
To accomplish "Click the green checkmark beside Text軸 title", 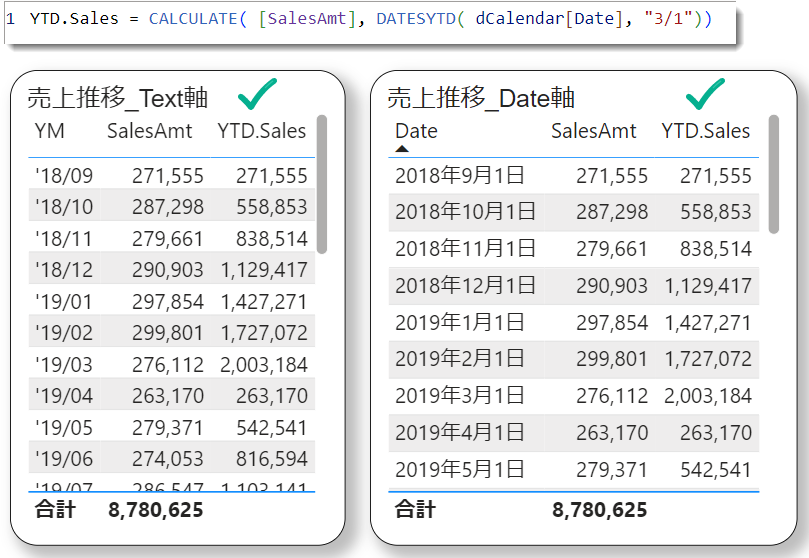I will [x=257, y=94].
